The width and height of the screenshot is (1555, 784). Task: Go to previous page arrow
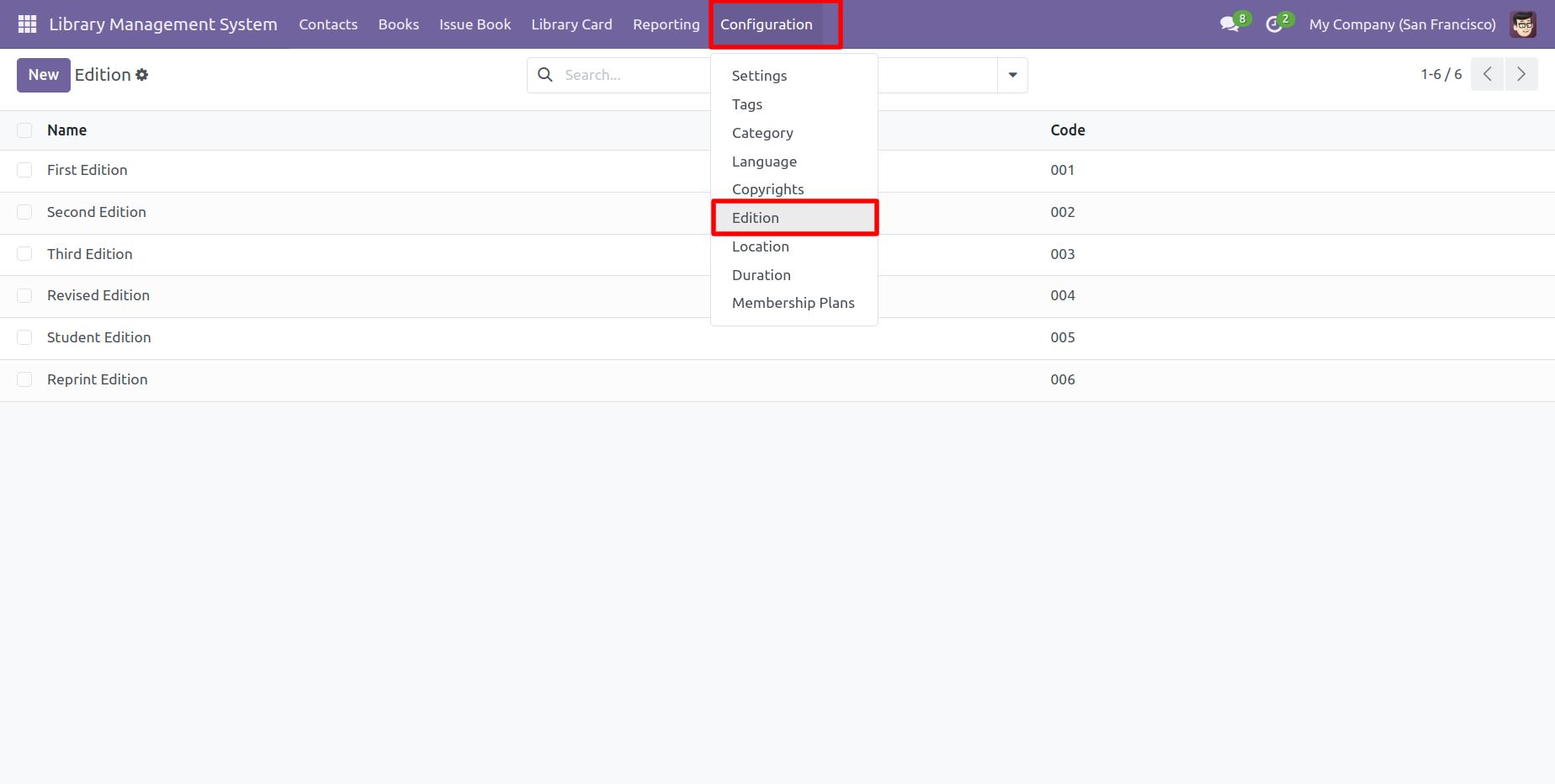(1487, 74)
